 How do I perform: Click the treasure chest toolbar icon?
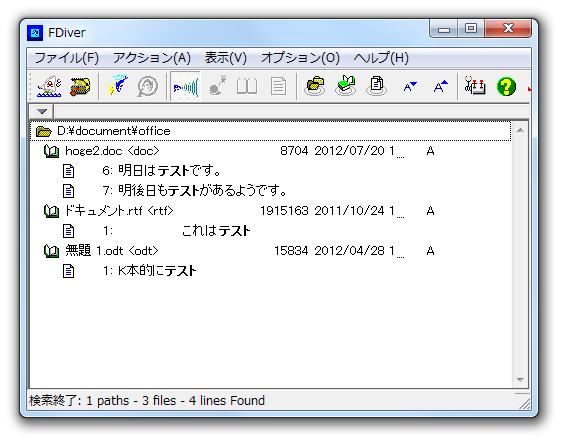[x=80, y=86]
